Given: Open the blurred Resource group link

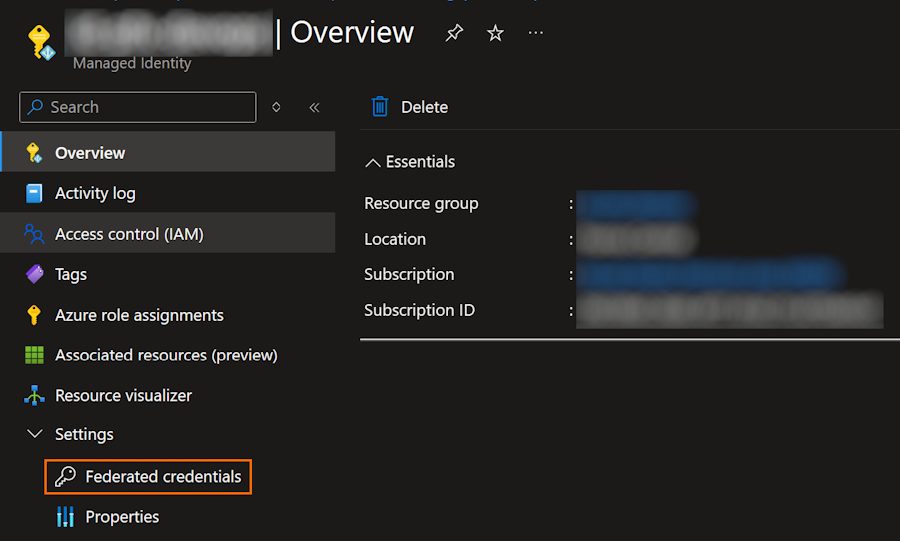Looking at the screenshot, I should (636, 204).
